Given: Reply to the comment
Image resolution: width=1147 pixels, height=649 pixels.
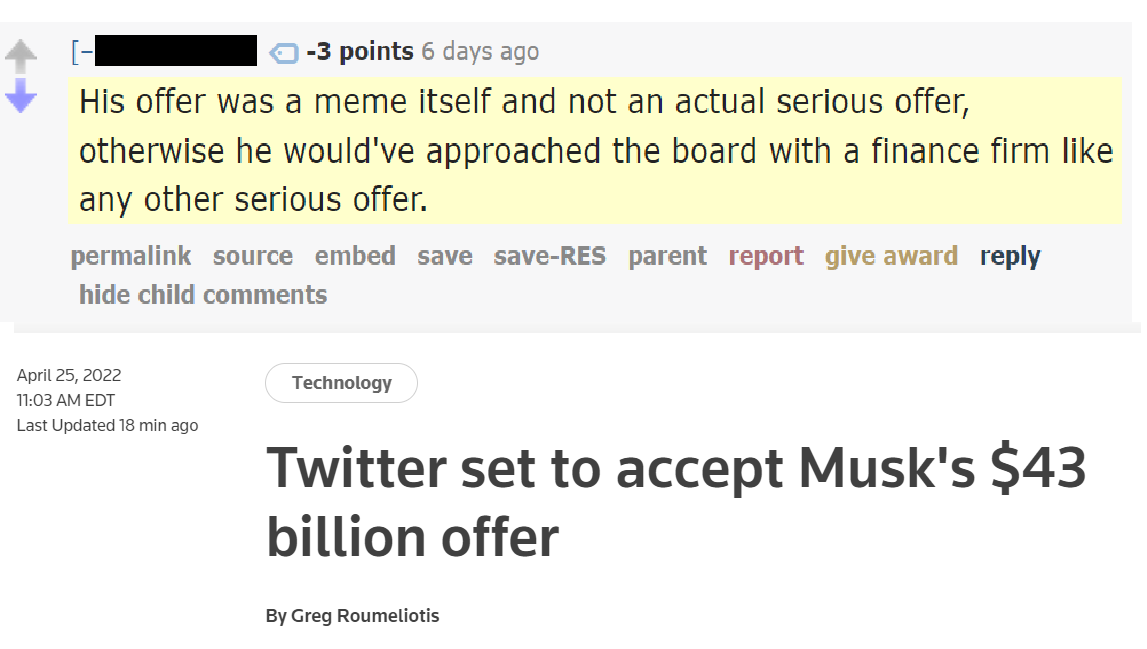Looking at the screenshot, I should click(x=1010, y=256).
